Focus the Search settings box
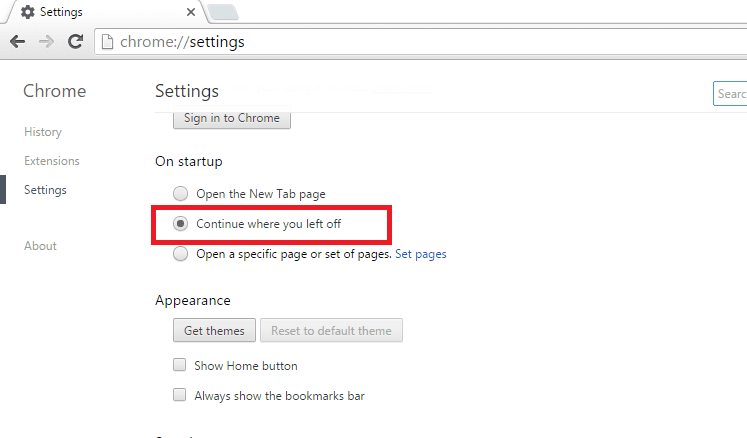 pos(730,93)
